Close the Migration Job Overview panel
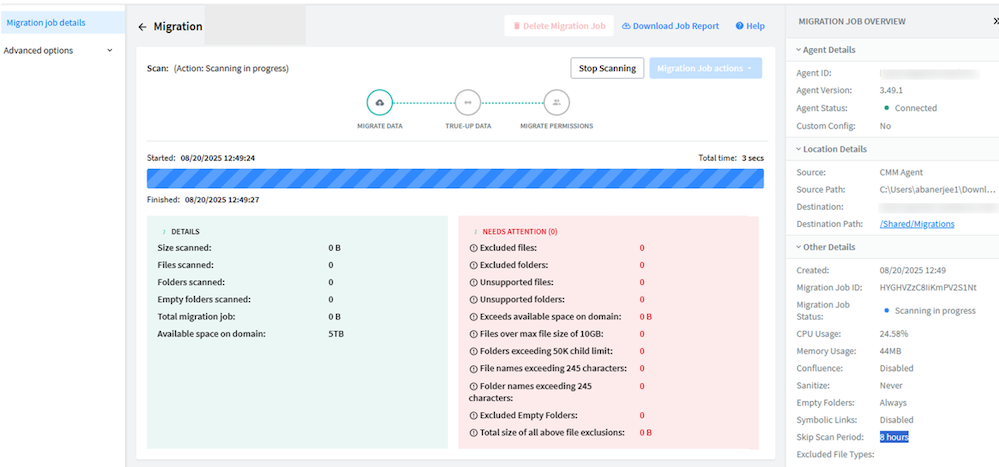 tap(991, 21)
